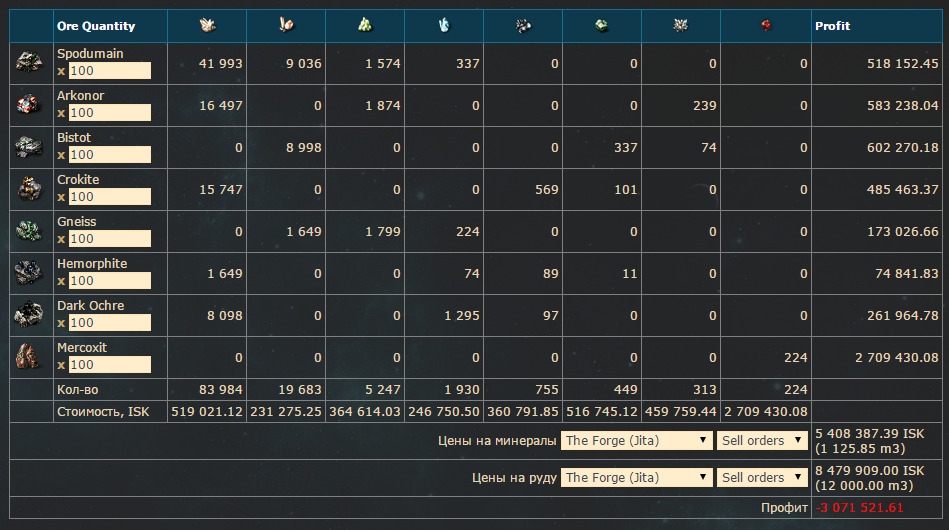The height and width of the screenshot is (530, 949).
Task: Open mineral price region dropdown (Цены на минералы)
Action: tap(636, 440)
